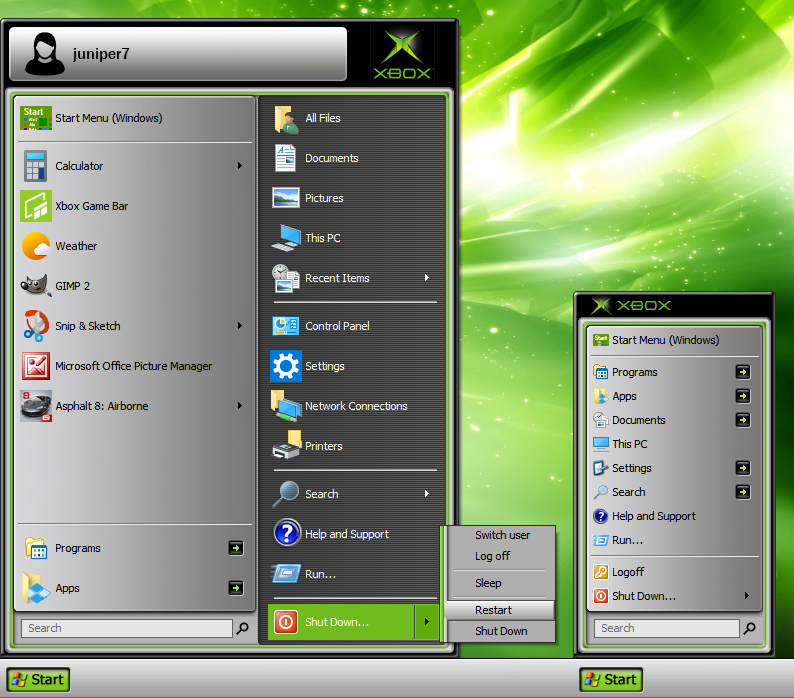Open the Weather app icon

(36, 246)
